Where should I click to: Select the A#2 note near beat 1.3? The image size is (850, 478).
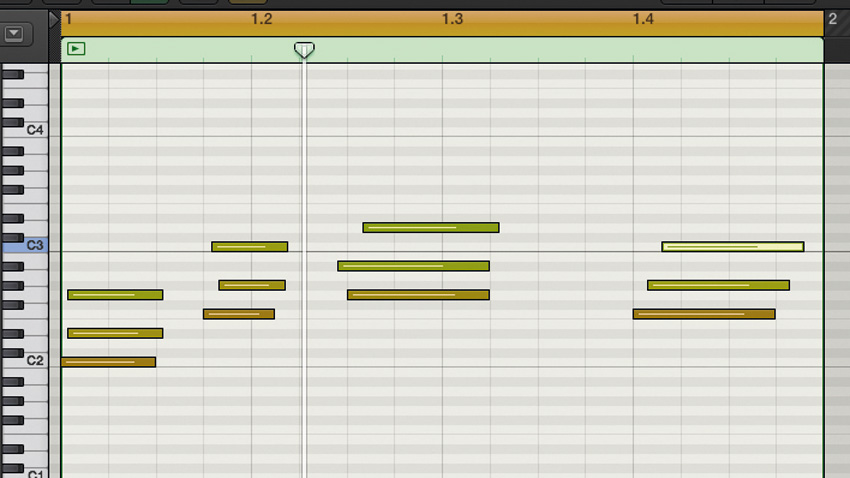pos(414,266)
